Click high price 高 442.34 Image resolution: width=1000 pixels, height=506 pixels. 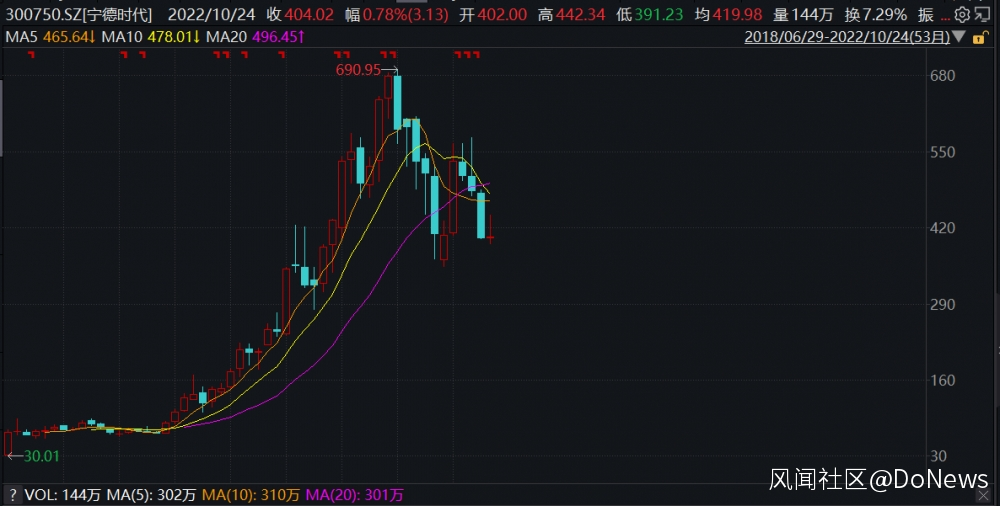tap(571, 15)
